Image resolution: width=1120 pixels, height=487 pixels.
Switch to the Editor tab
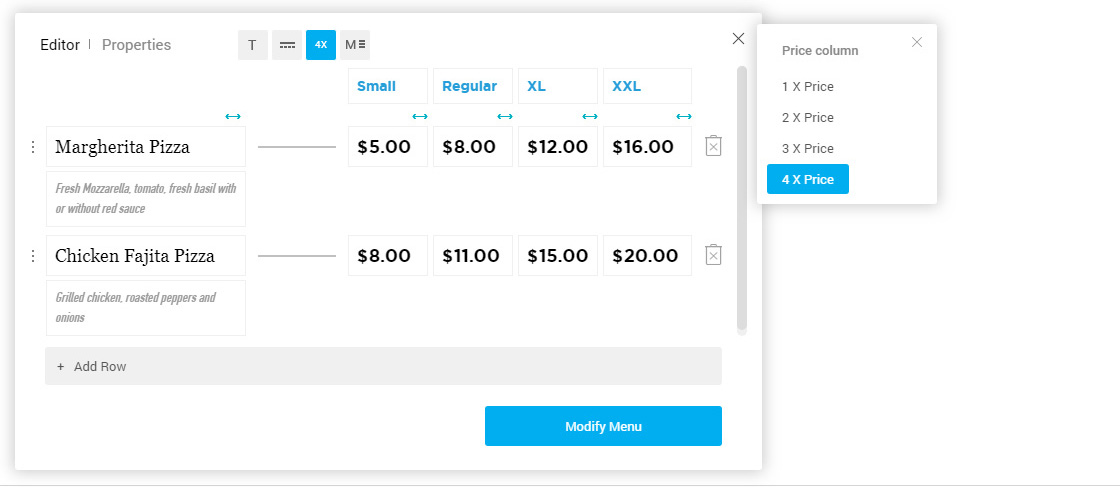point(60,45)
